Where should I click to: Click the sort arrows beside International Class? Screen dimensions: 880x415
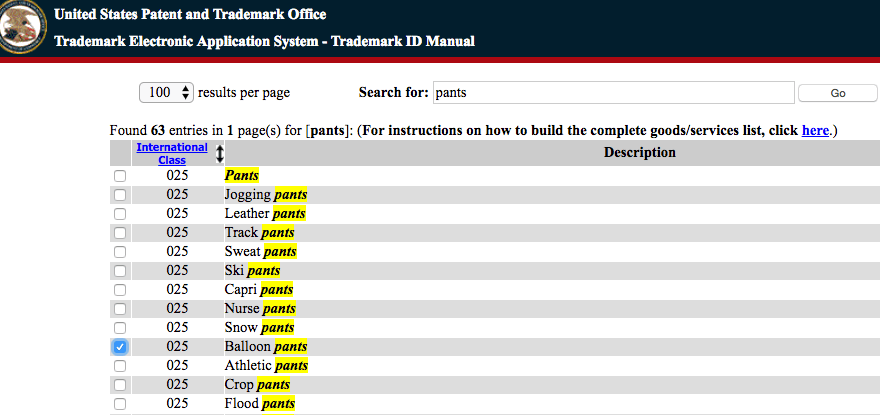coord(219,154)
